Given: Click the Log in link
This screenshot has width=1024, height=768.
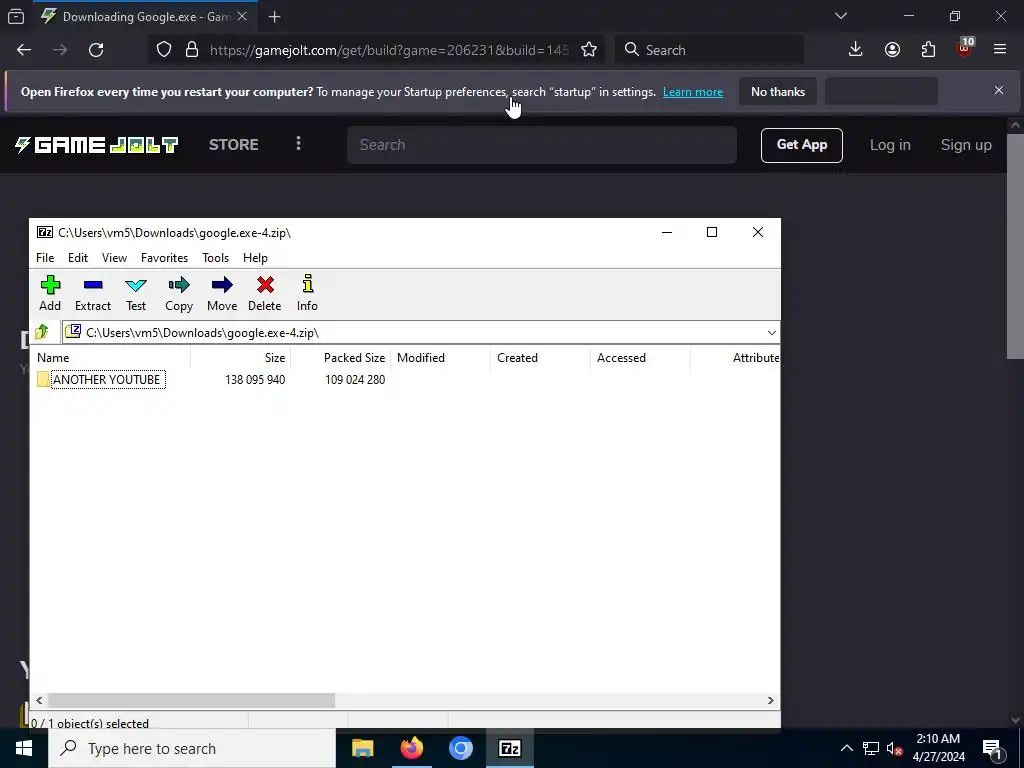Looking at the screenshot, I should (889, 145).
